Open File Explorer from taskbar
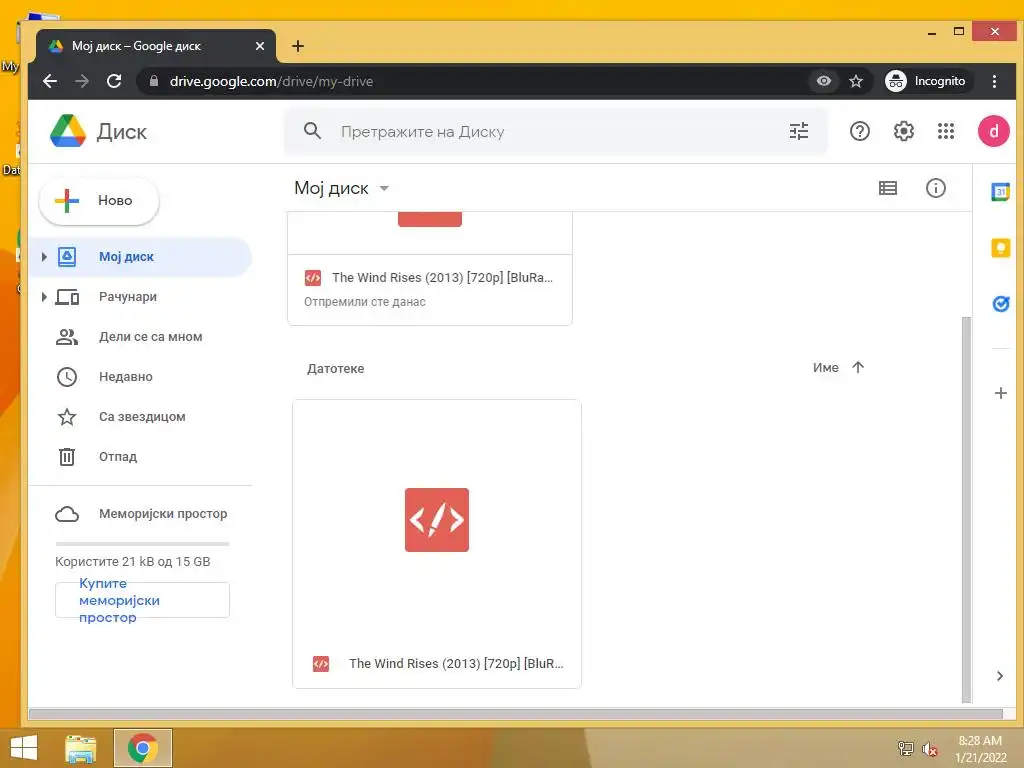1024x768 pixels. pos(81,748)
